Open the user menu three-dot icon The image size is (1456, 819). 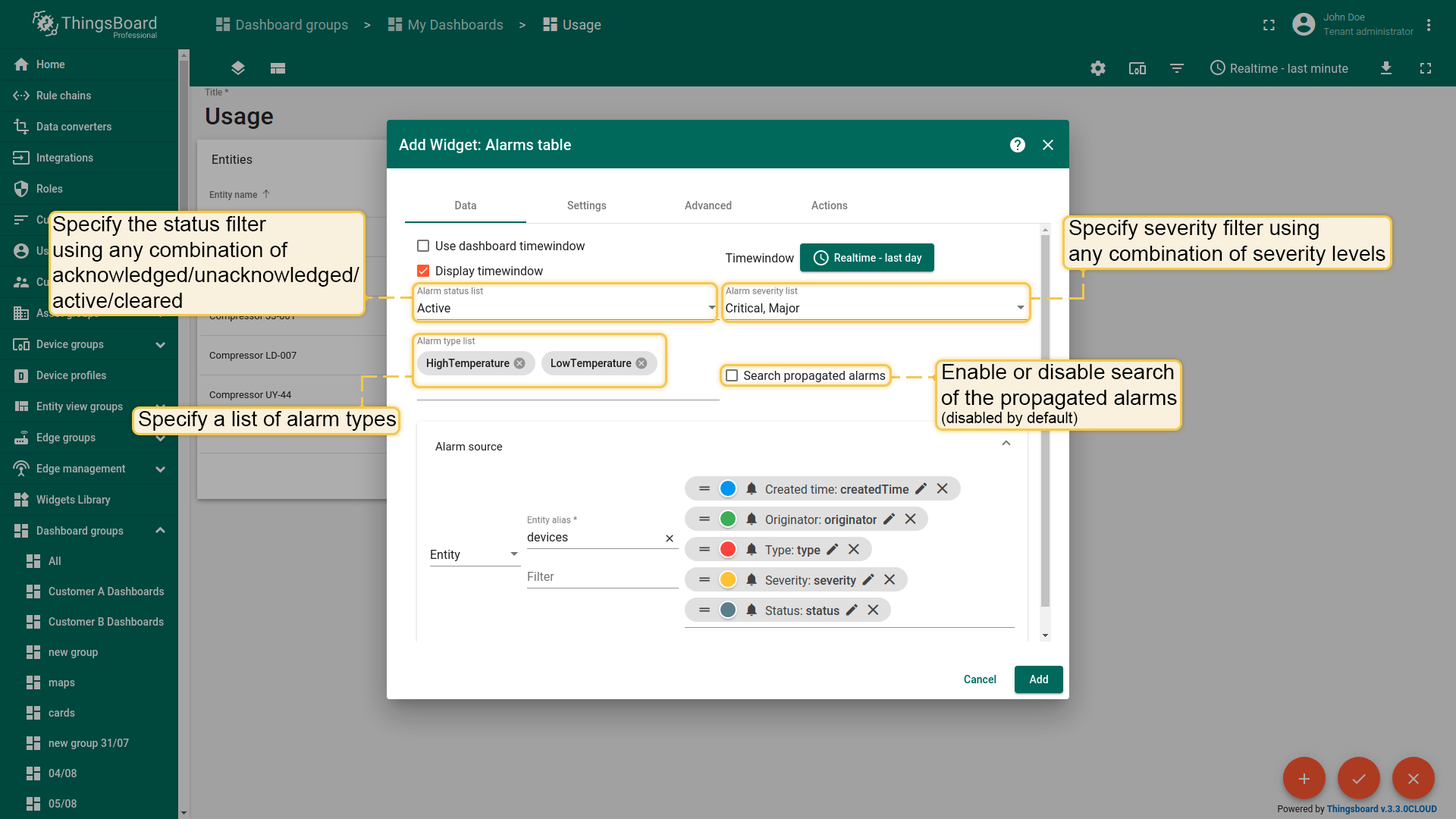(1429, 25)
